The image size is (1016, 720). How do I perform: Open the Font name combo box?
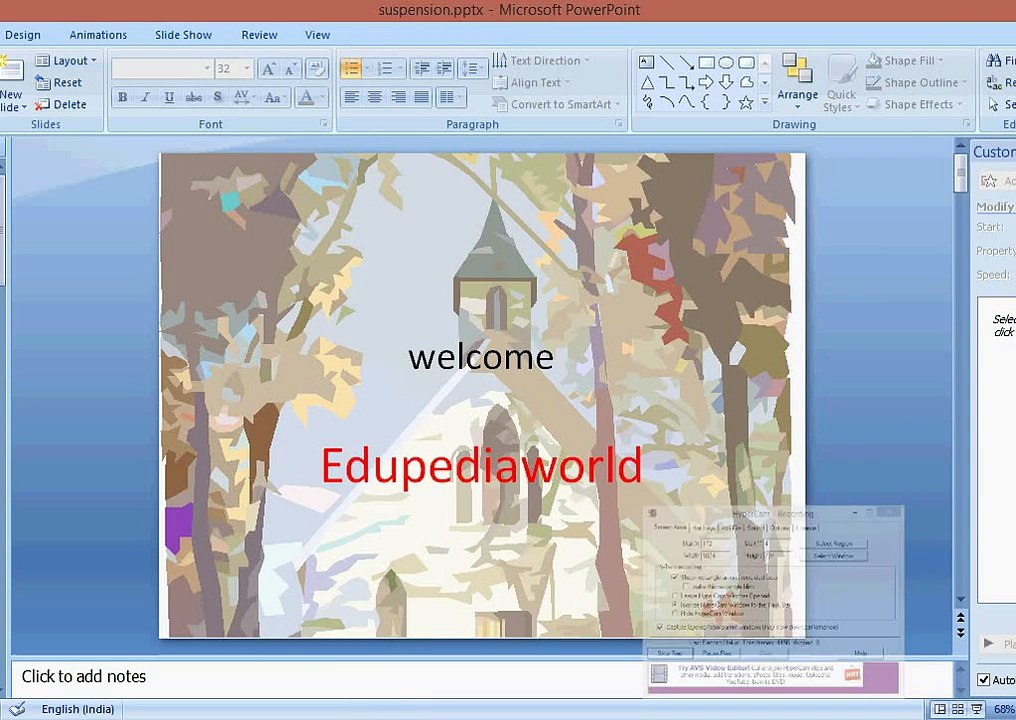click(x=162, y=68)
